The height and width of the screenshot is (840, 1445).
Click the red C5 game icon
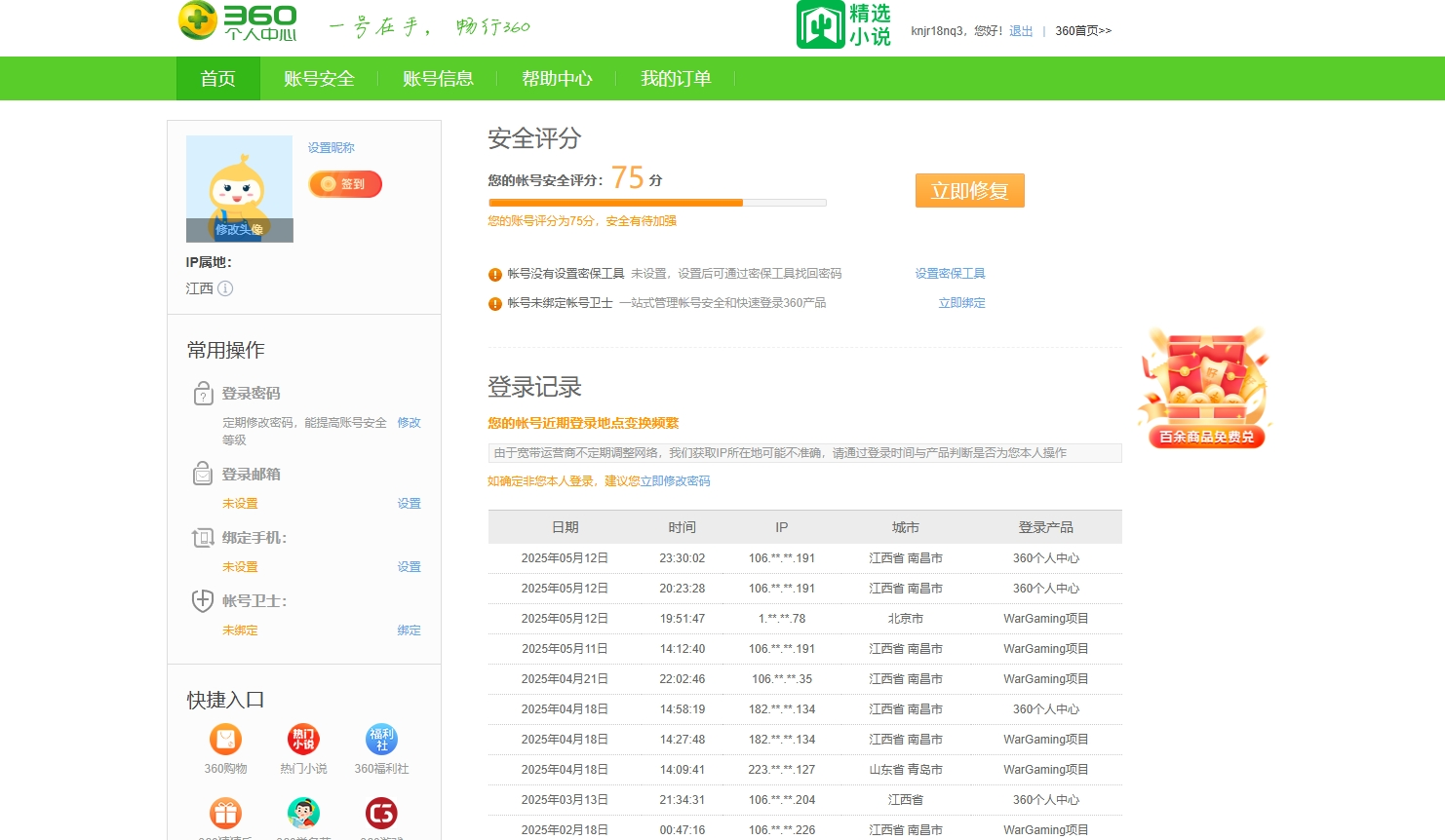(381, 812)
